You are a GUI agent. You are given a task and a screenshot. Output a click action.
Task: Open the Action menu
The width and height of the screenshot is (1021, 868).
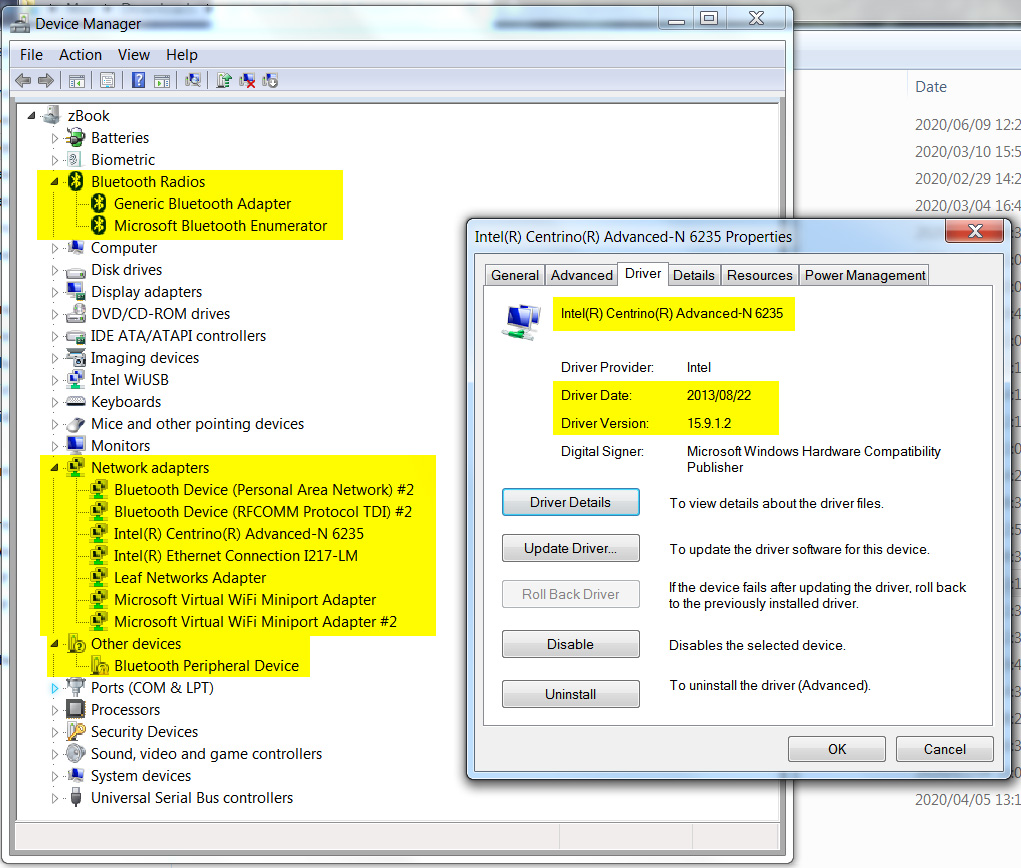coord(80,55)
